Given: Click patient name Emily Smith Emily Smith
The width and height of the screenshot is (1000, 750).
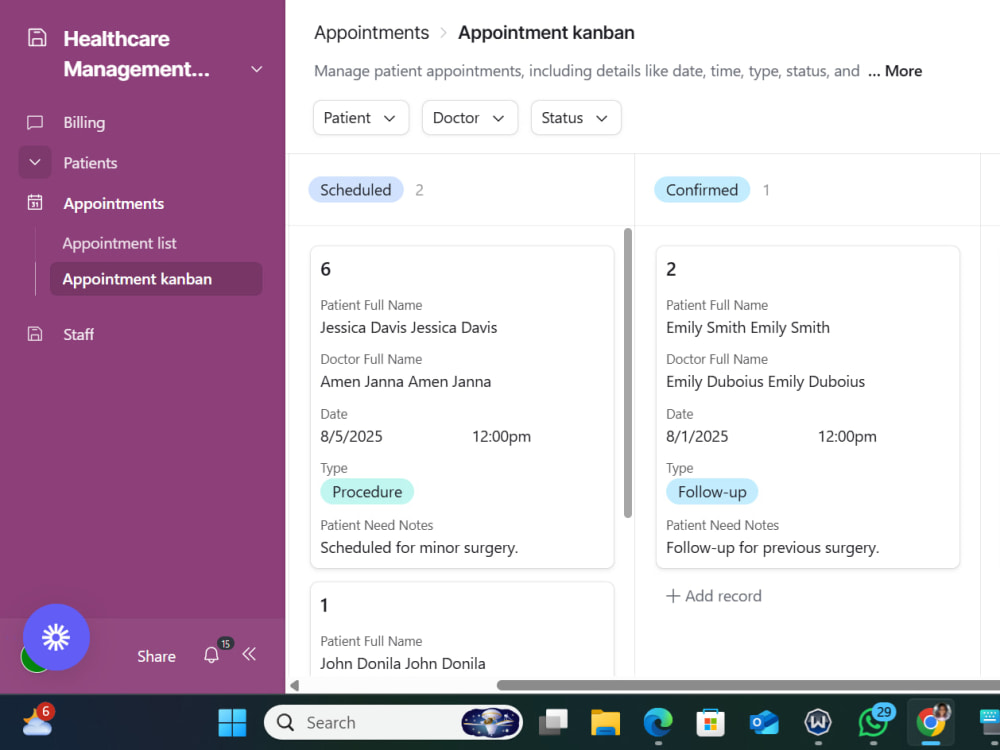Looking at the screenshot, I should point(748,327).
